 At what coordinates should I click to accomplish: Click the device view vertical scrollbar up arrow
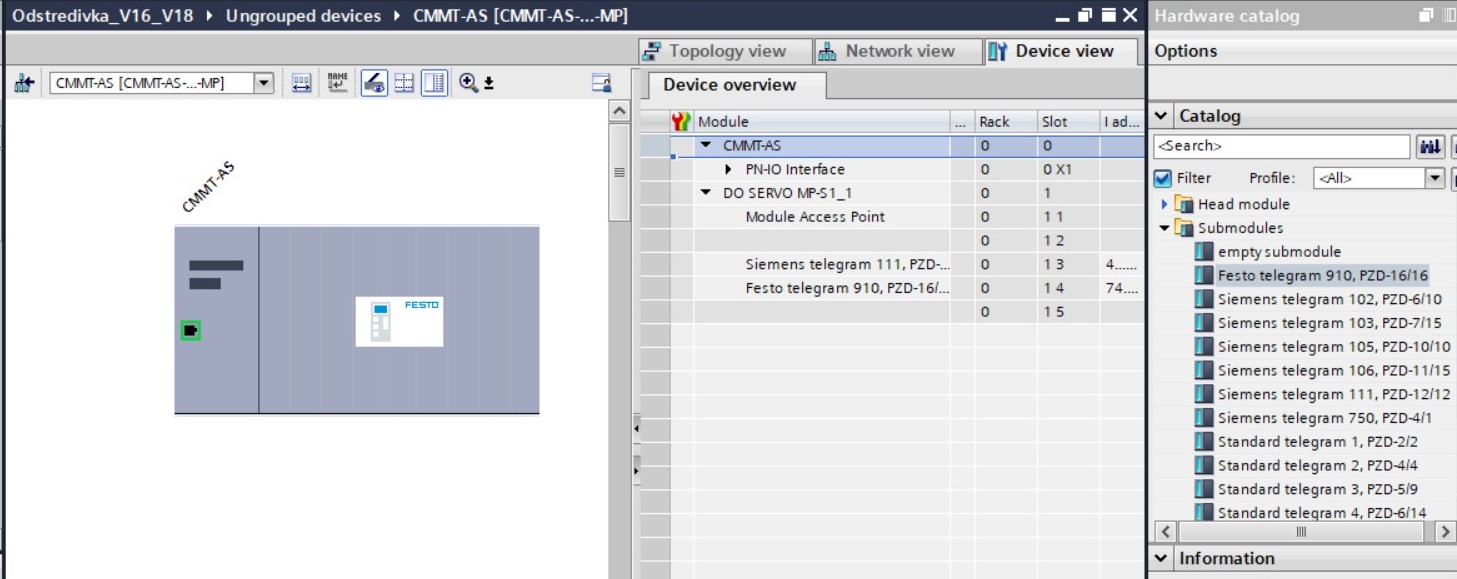620,112
